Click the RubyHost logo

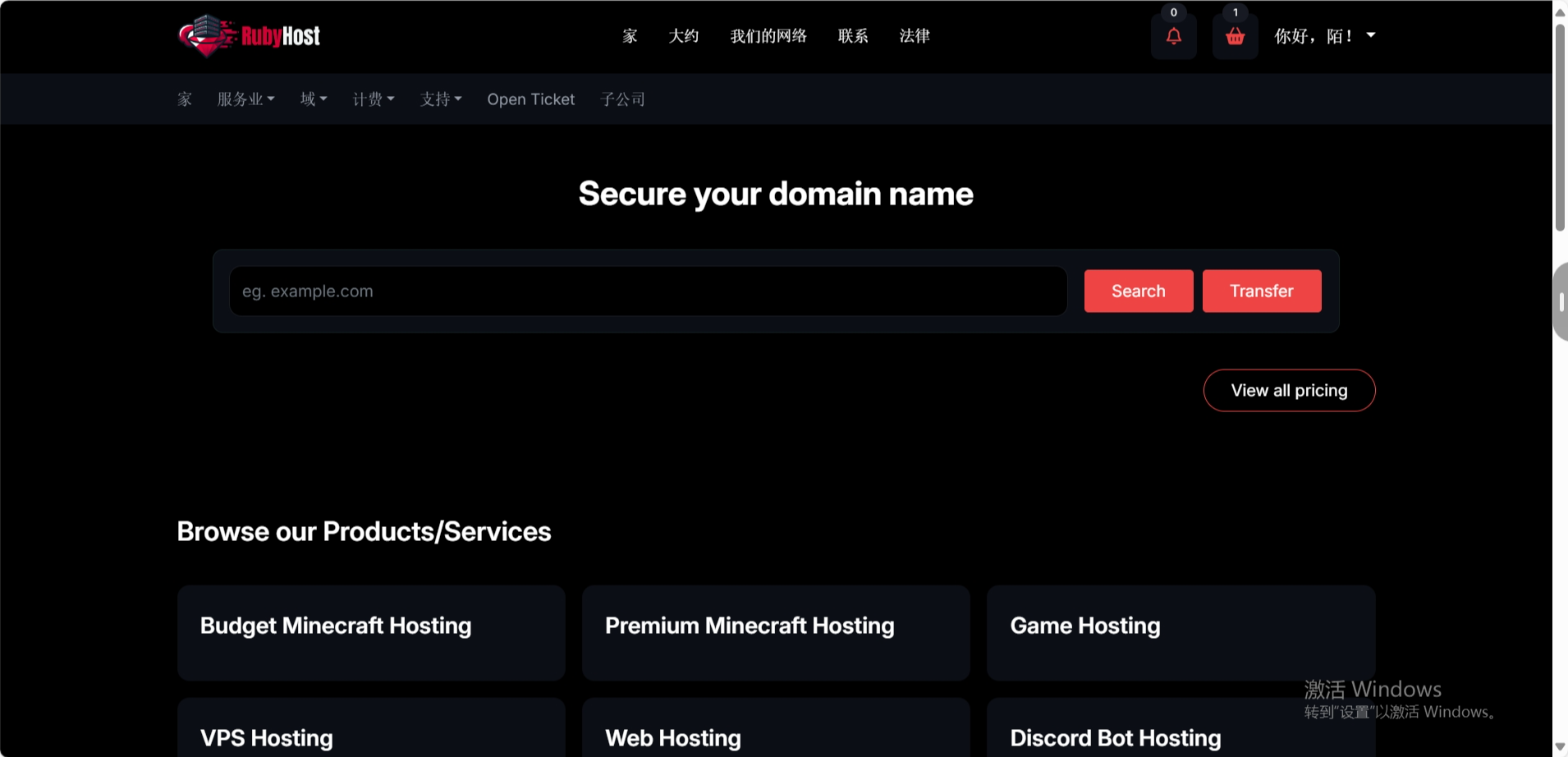247,36
